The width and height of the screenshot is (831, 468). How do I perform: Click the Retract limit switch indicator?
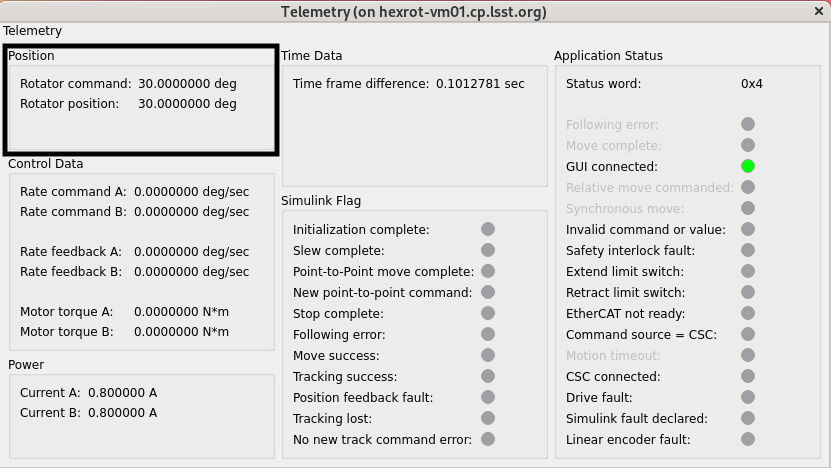click(x=748, y=292)
